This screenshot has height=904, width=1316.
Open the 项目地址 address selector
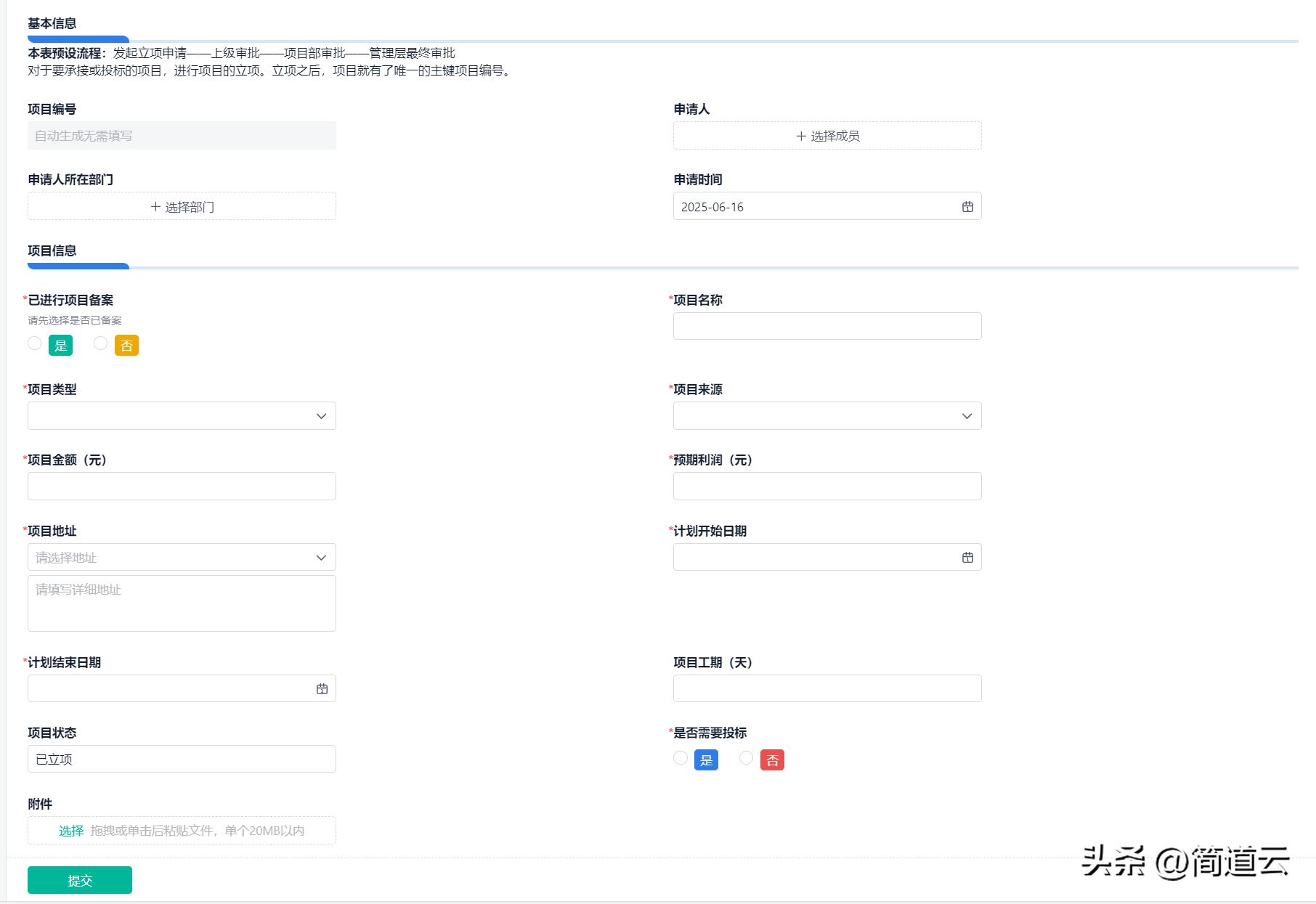point(181,557)
